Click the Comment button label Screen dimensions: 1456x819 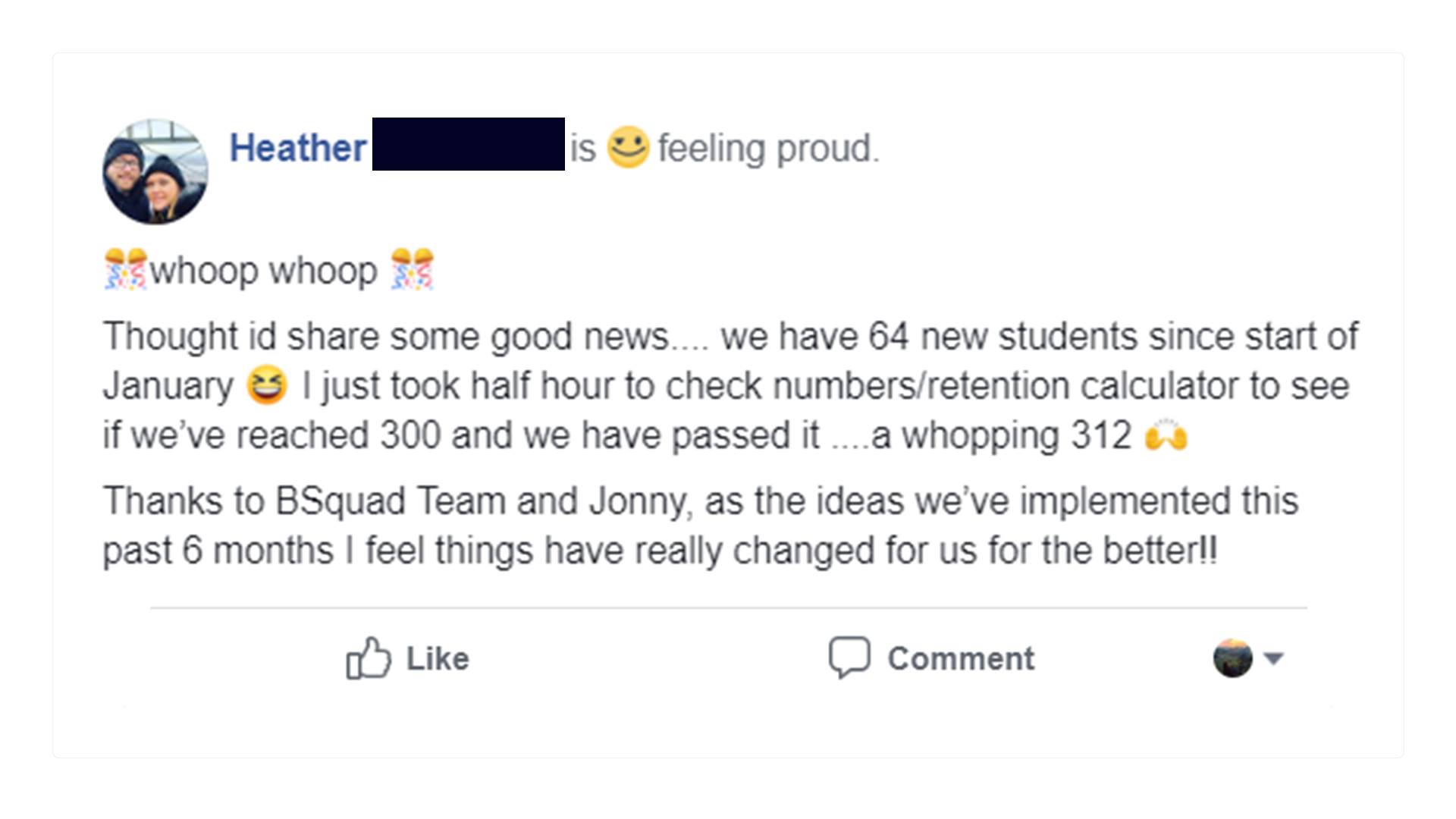point(961,658)
